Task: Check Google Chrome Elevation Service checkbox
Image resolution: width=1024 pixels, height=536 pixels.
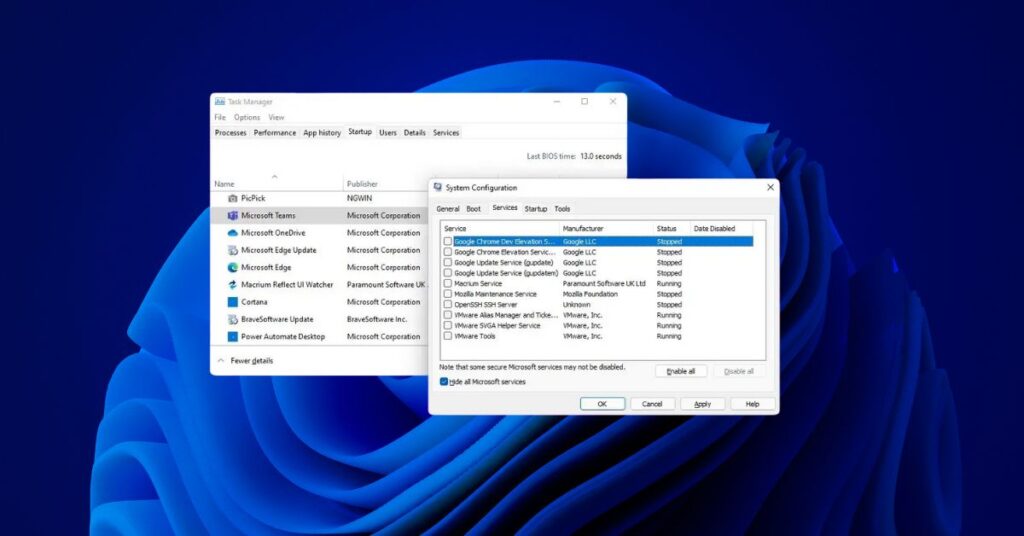Action: [447, 252]
